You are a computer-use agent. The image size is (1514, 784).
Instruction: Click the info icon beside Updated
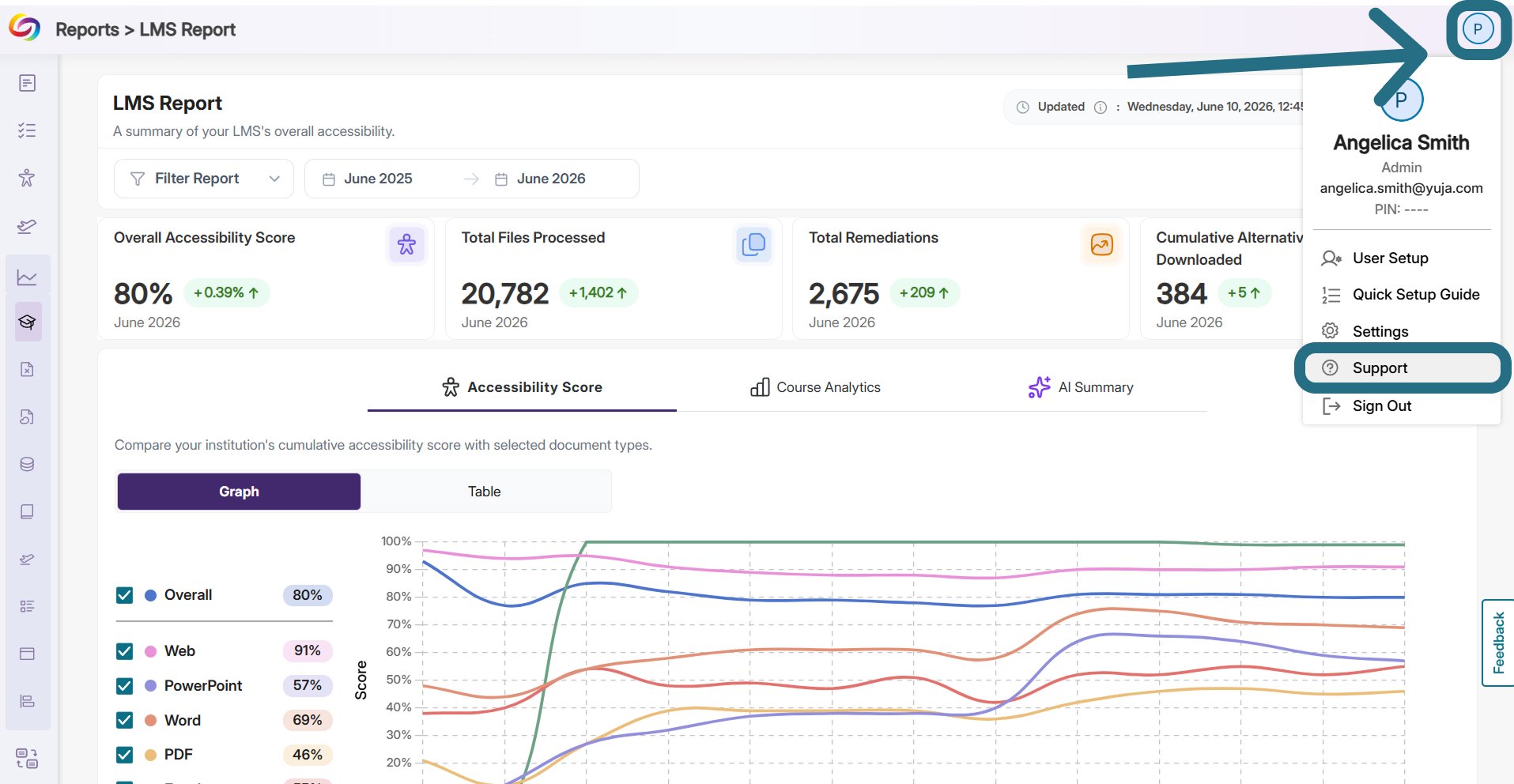[x=1100, y=107]
